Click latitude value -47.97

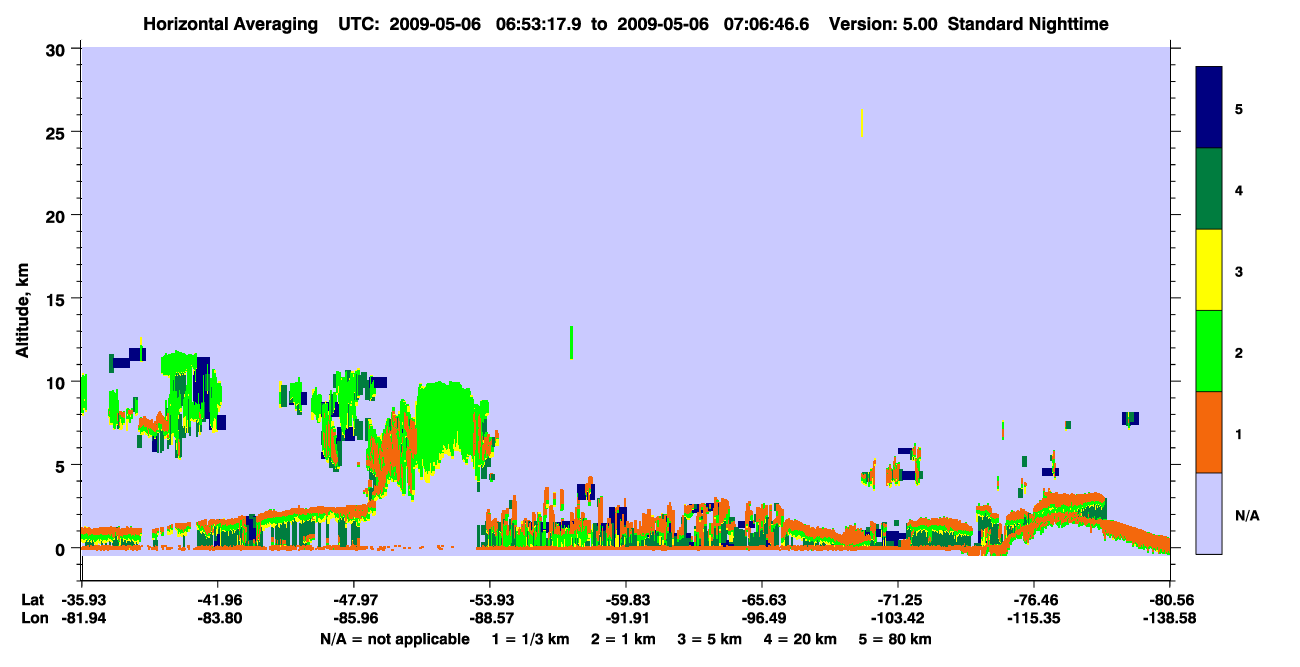353,600
